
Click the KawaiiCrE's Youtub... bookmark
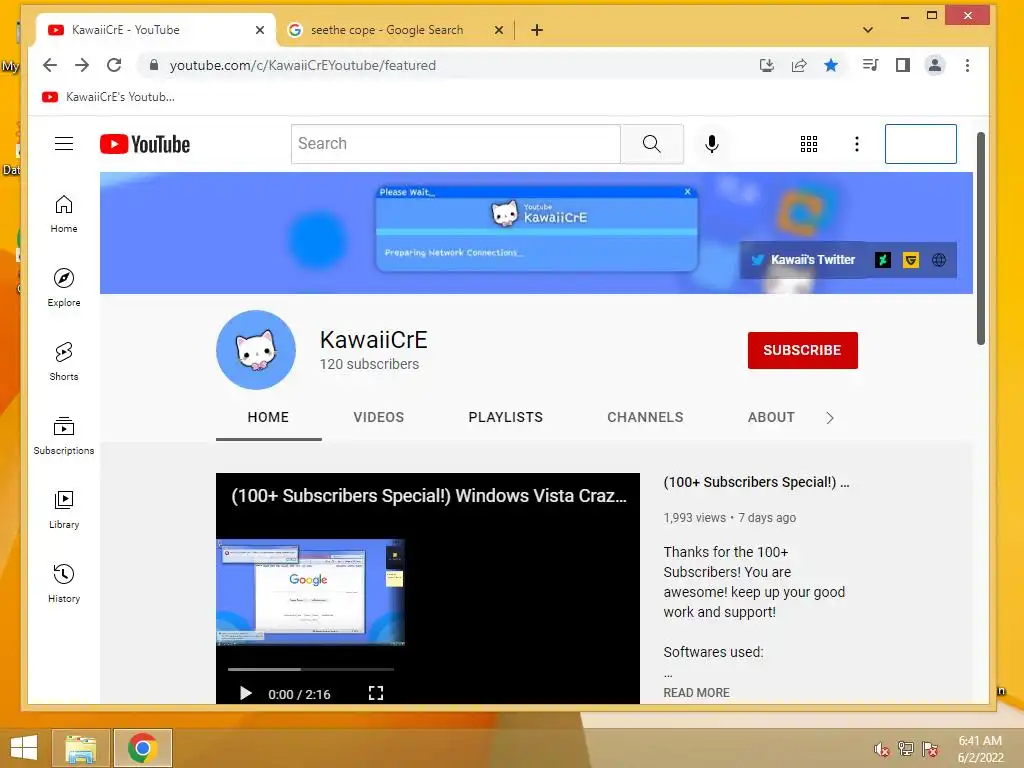[x=108, y=97]
